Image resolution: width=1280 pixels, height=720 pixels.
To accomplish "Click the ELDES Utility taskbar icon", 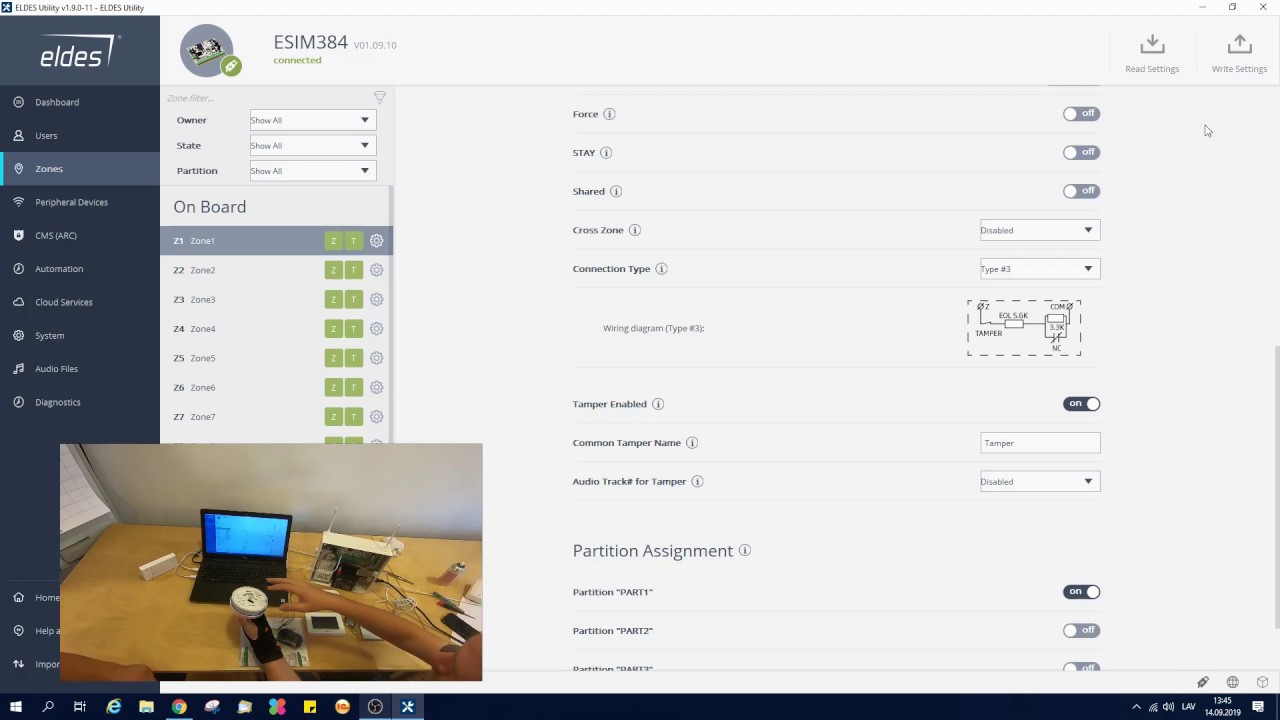I will pos(408,707).
